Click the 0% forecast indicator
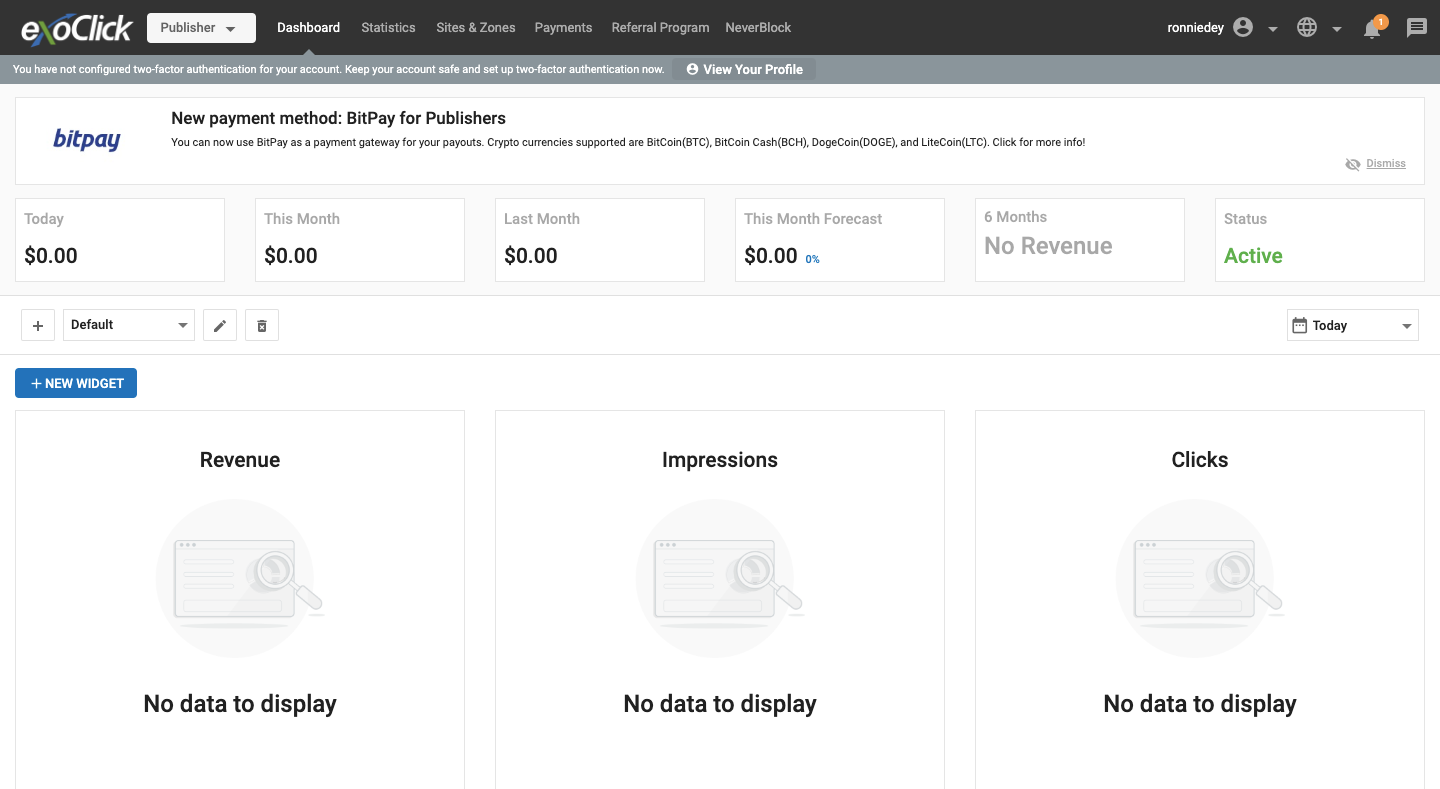 coord(812,259)
